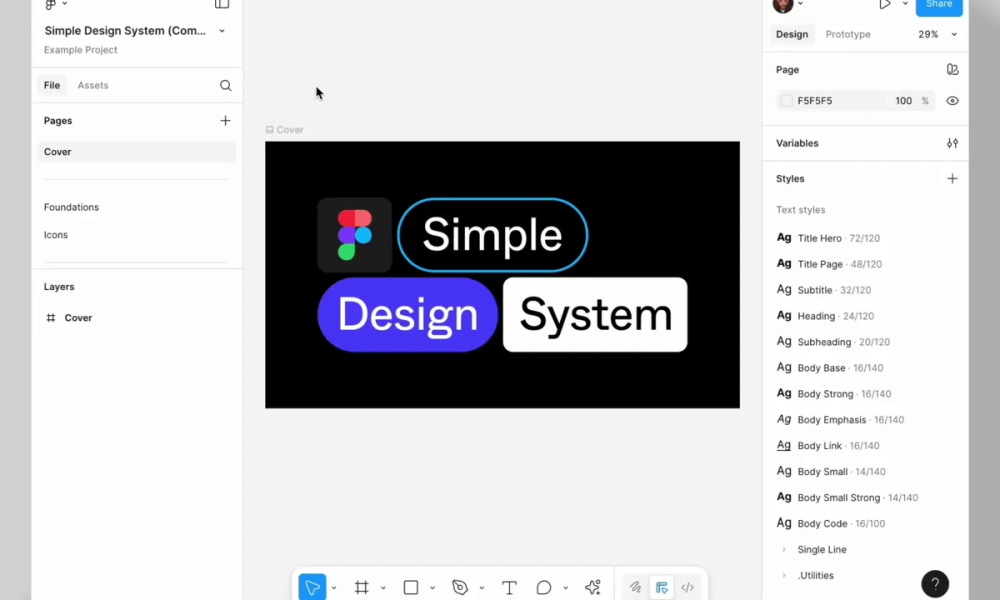Image resolution: width=1000 pixels, height=600 pixels.
Task: Click the search icon in the left panel
Action: (x=226, y=86)
